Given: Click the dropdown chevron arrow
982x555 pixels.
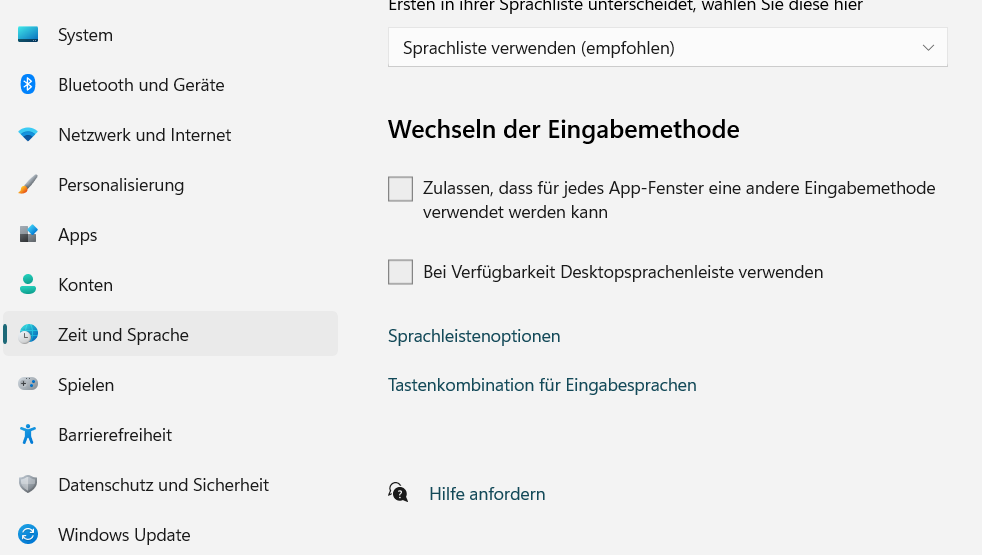Looking at the screenshot, I should click(928, 48).
